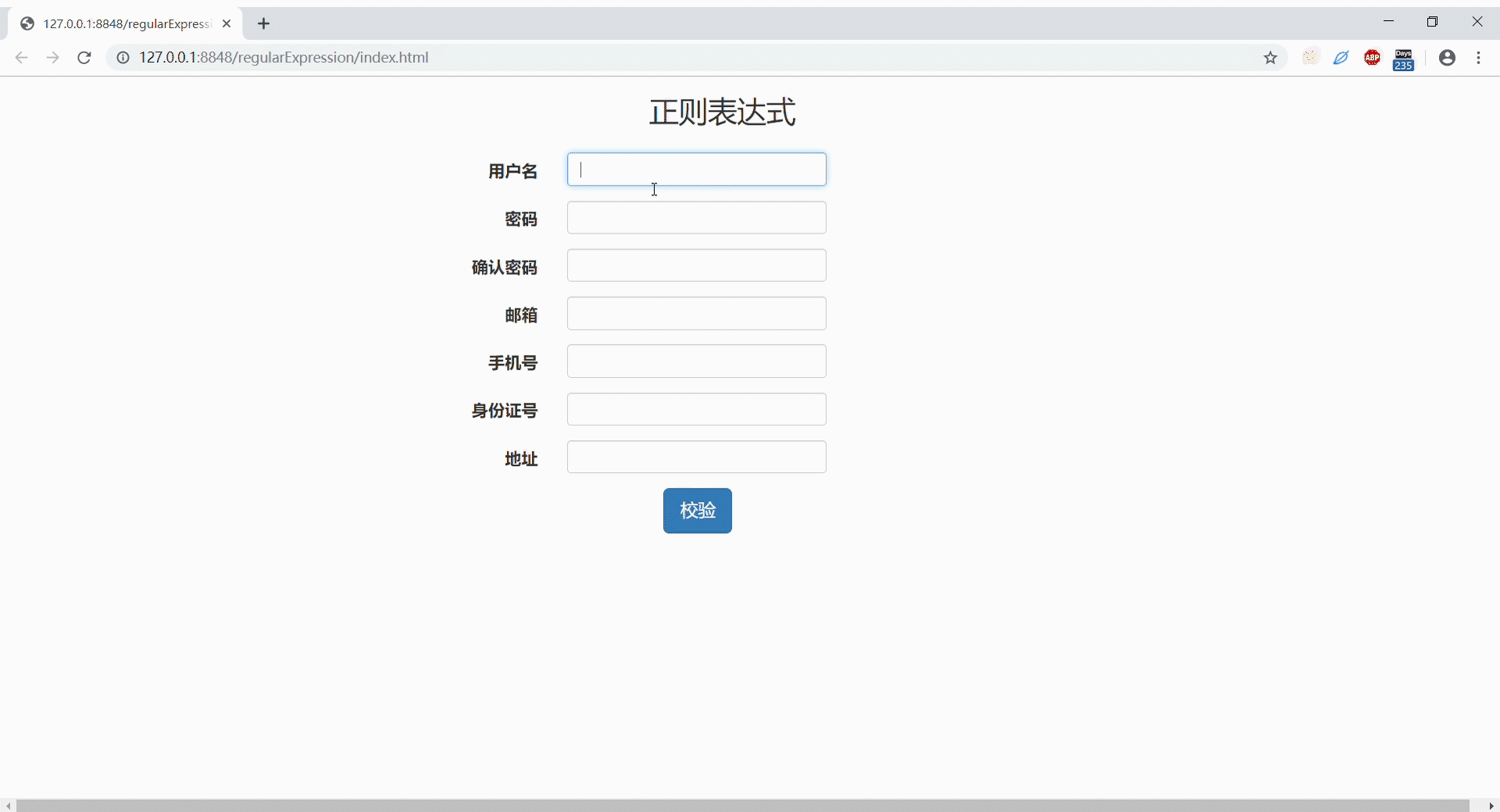The height and width of the screenshot is (812, 1500).
Task: Select the 邮箱 text box
Action: point(696,314)
